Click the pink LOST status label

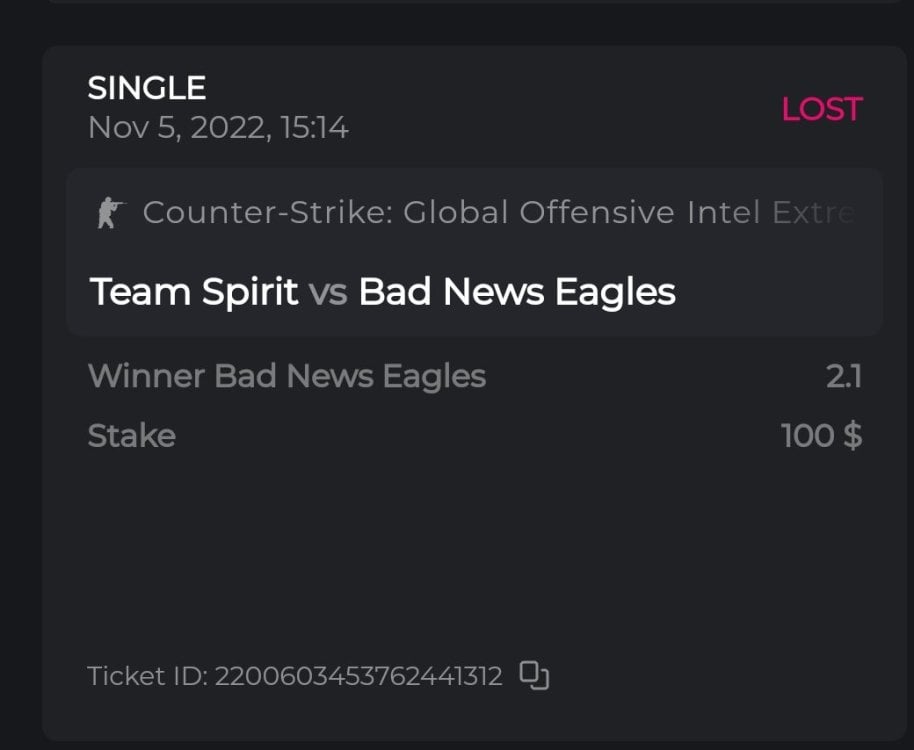[x=821, y=109]
